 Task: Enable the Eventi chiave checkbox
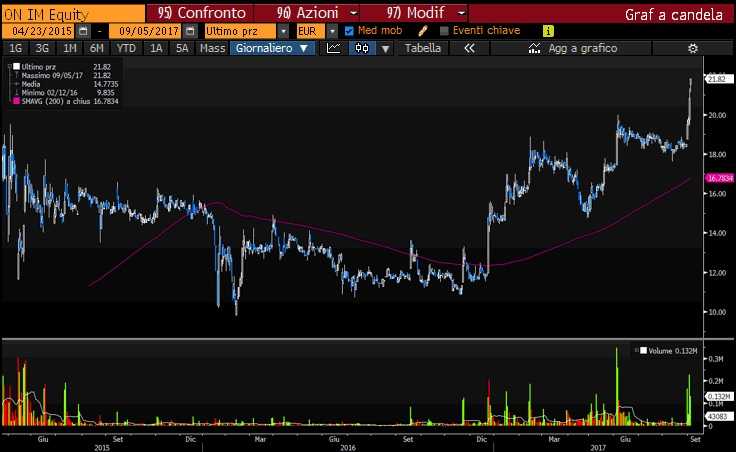(x=445, y=31)
